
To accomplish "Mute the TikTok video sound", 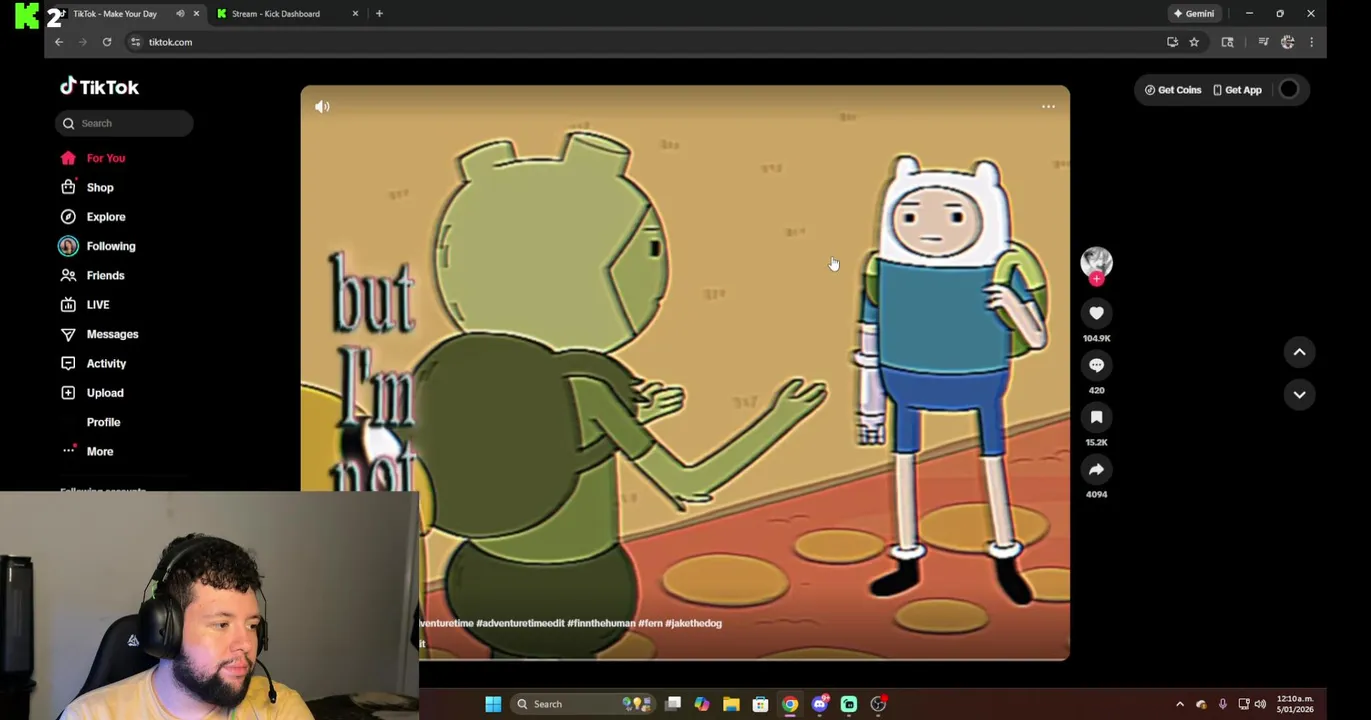I will (322, 106).
